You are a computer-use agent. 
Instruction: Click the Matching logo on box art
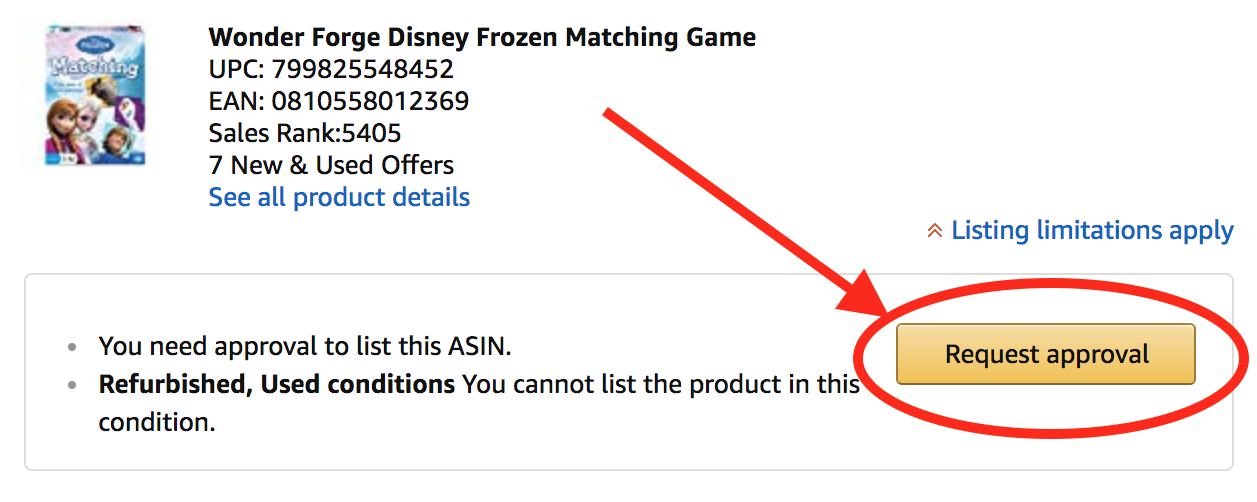tap(92, 69)
